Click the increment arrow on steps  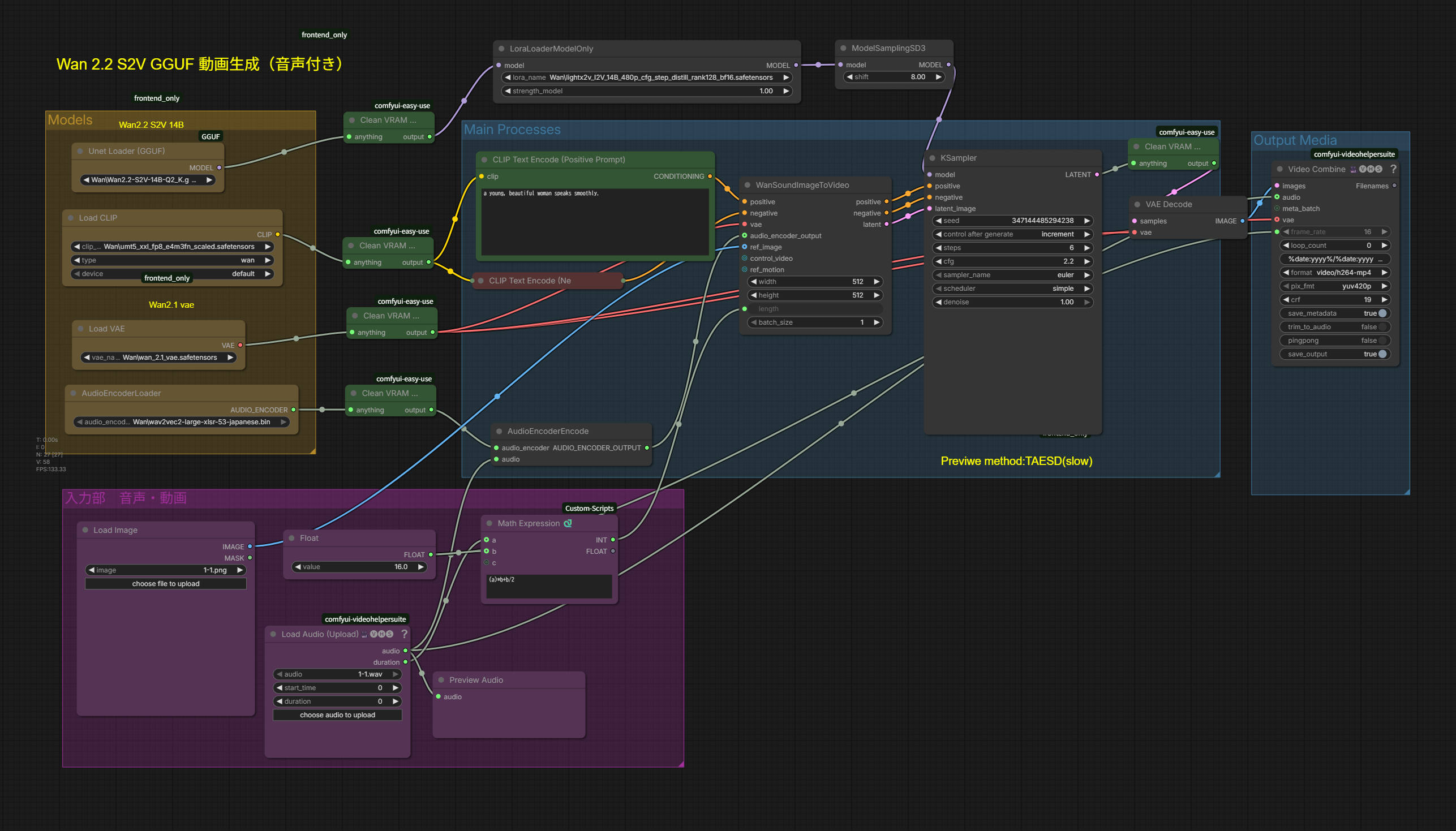1086,248
